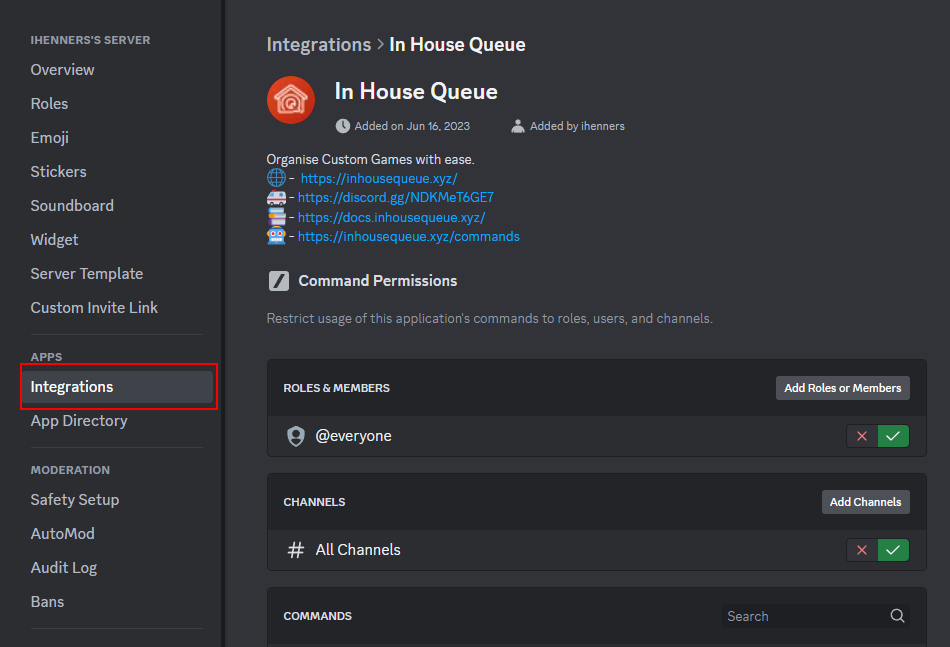Click the hash icon next to All Channels
The width and height of the screenshot is (950, 647).
(x=296, y=550)
